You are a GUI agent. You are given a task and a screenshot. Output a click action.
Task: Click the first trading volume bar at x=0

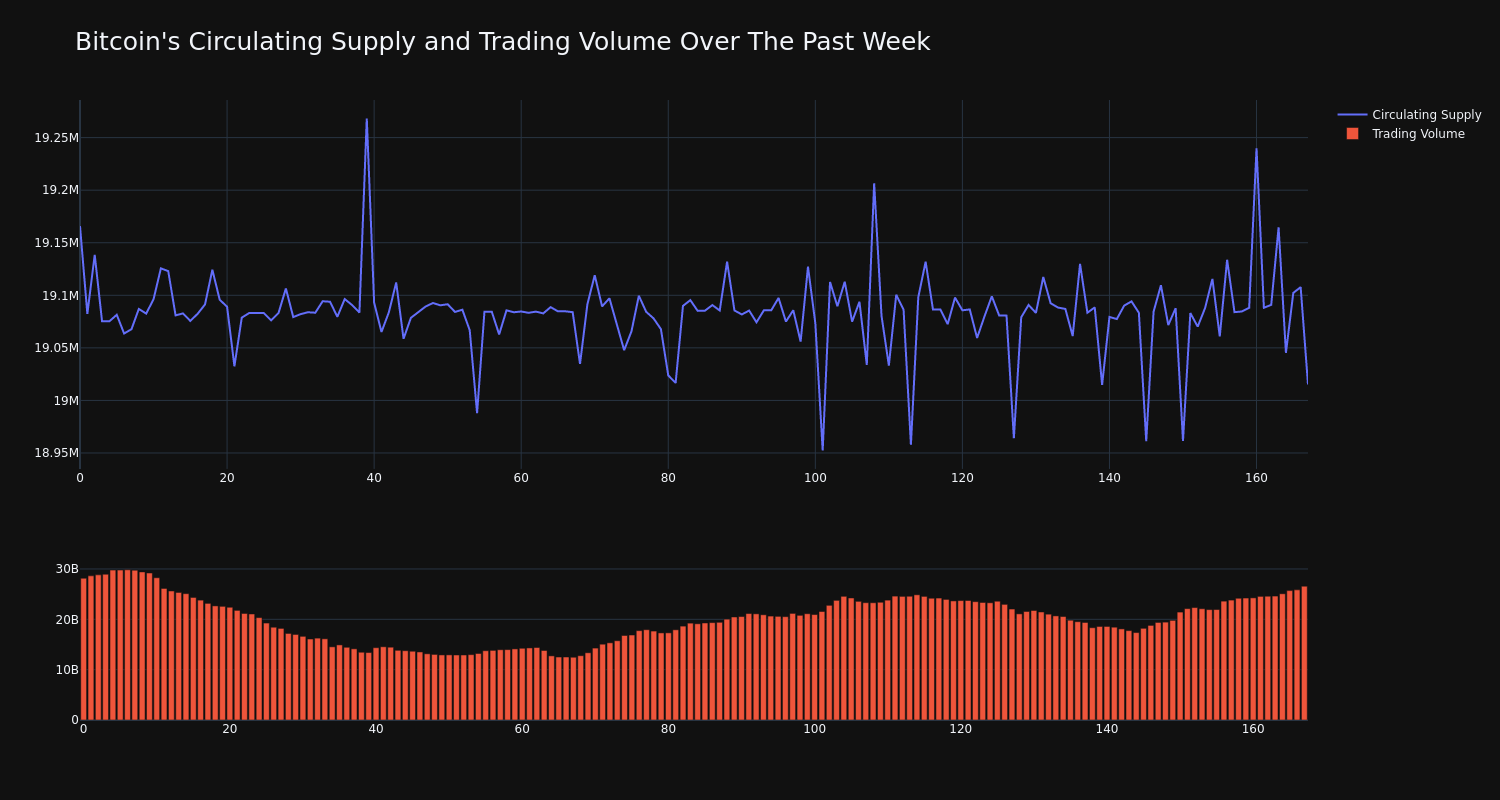83,649
